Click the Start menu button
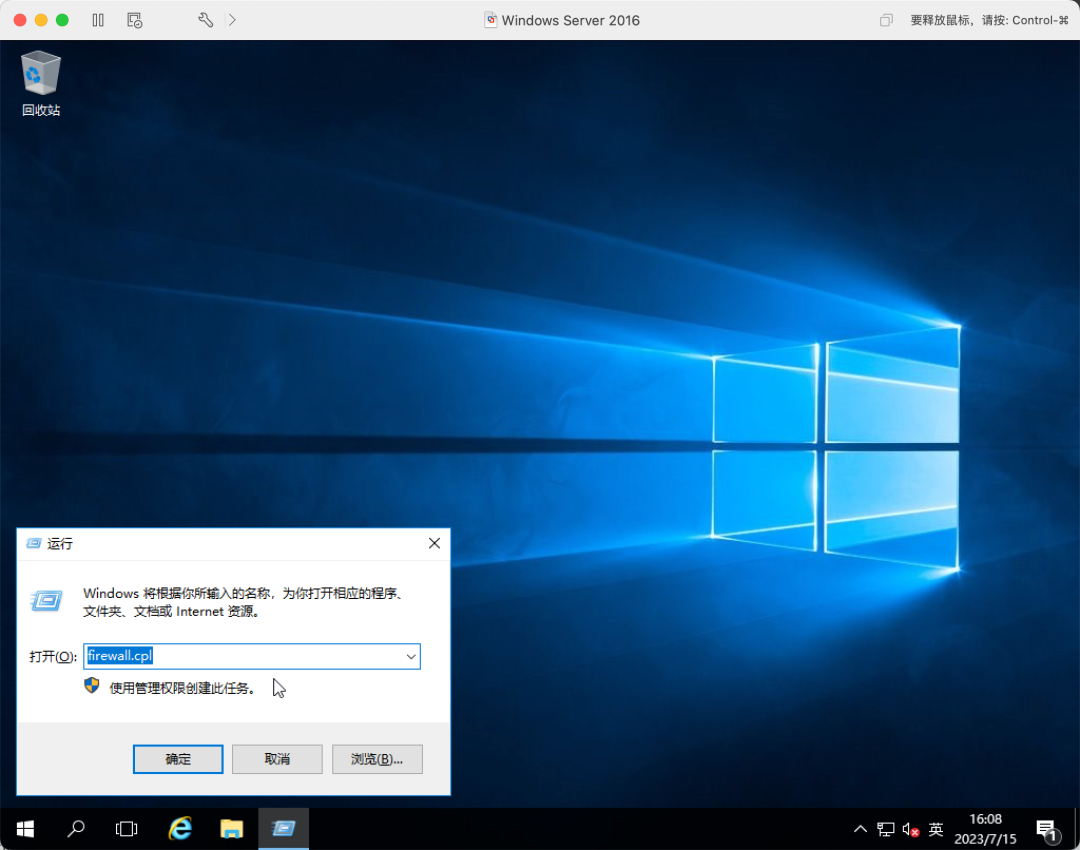The width and height of the screenshot is (1080, 850). click(25, 829)
